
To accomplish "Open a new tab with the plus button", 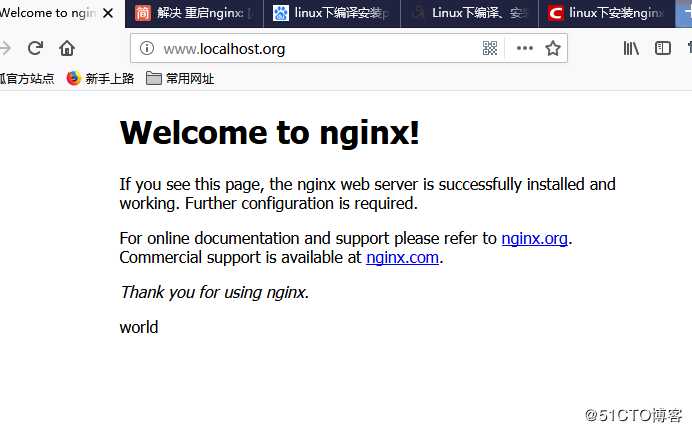I will pos(685,13).
